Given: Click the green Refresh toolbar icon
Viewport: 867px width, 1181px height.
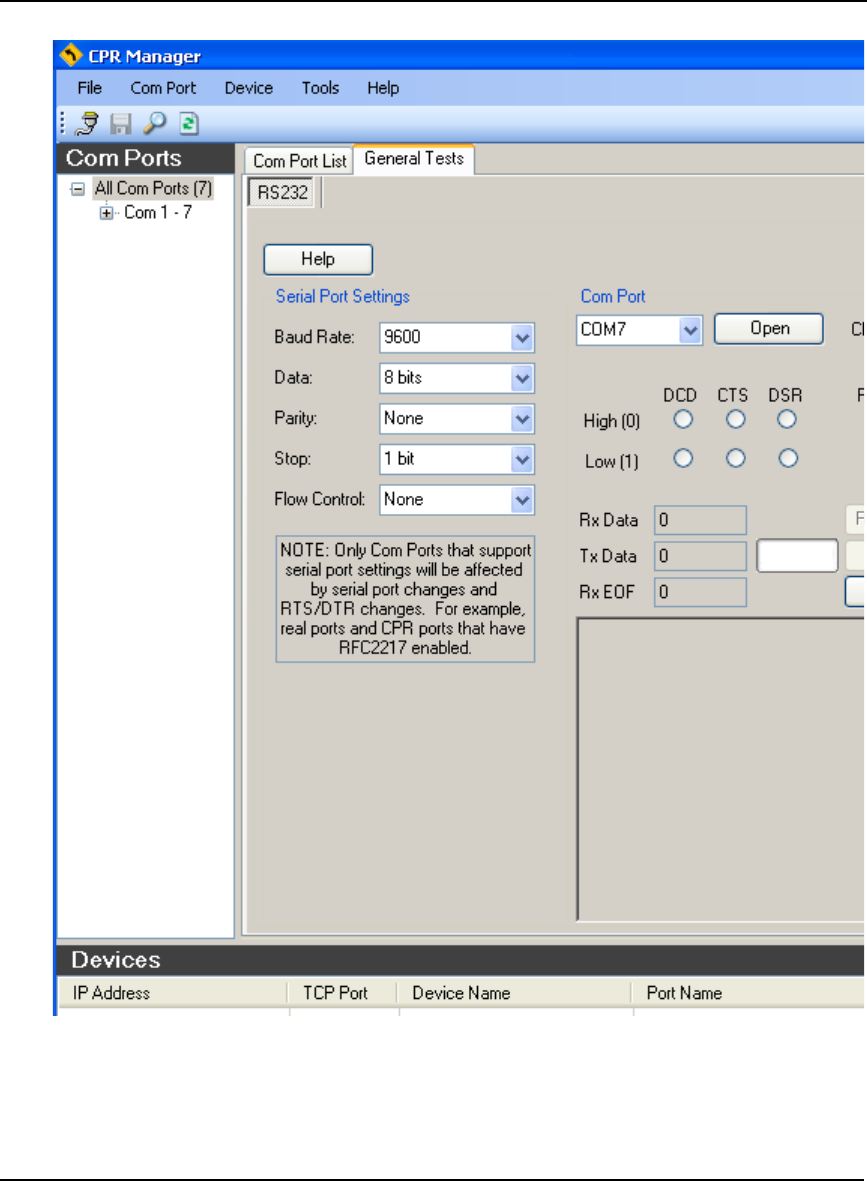Looking at the screenshot, I should tap(189, 124).
